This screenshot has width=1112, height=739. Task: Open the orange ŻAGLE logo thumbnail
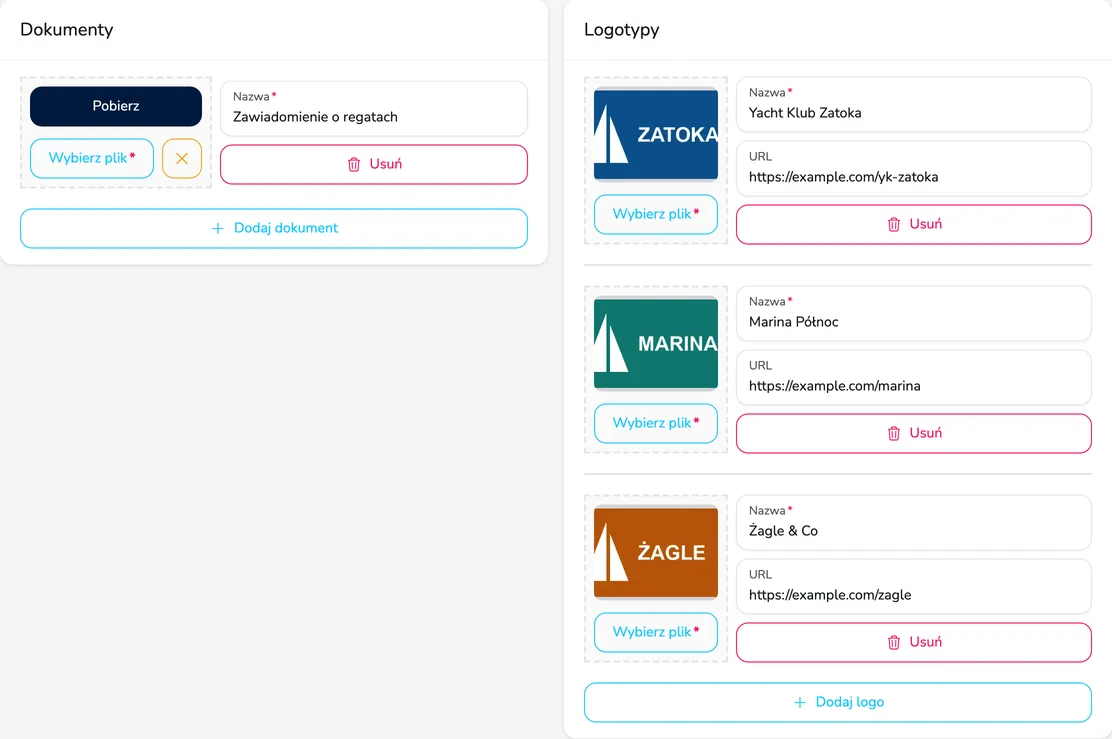coord(655,552)
